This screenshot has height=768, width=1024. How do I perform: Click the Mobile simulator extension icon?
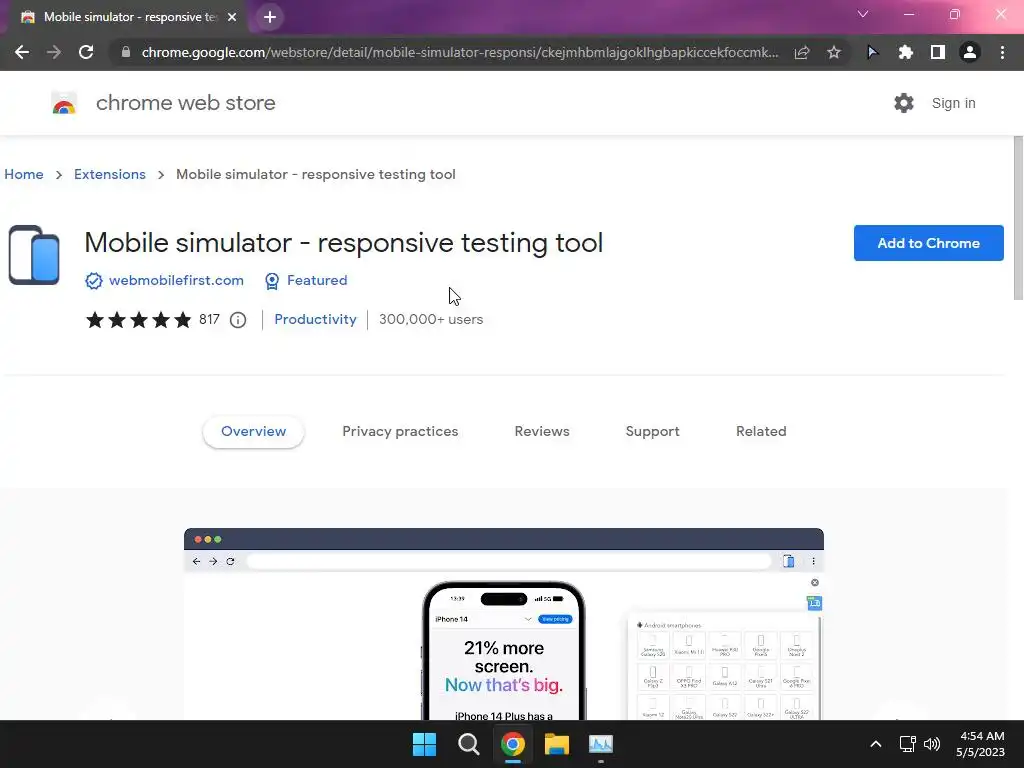point(34,255)
